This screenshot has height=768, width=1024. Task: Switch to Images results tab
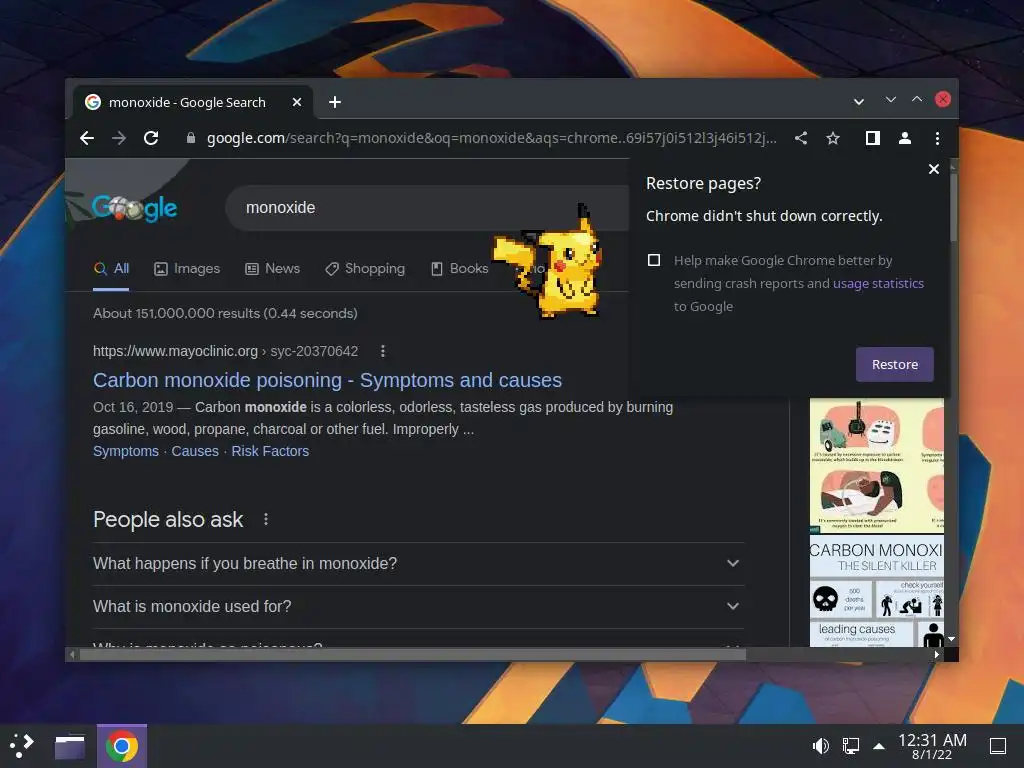pos(187,268)
